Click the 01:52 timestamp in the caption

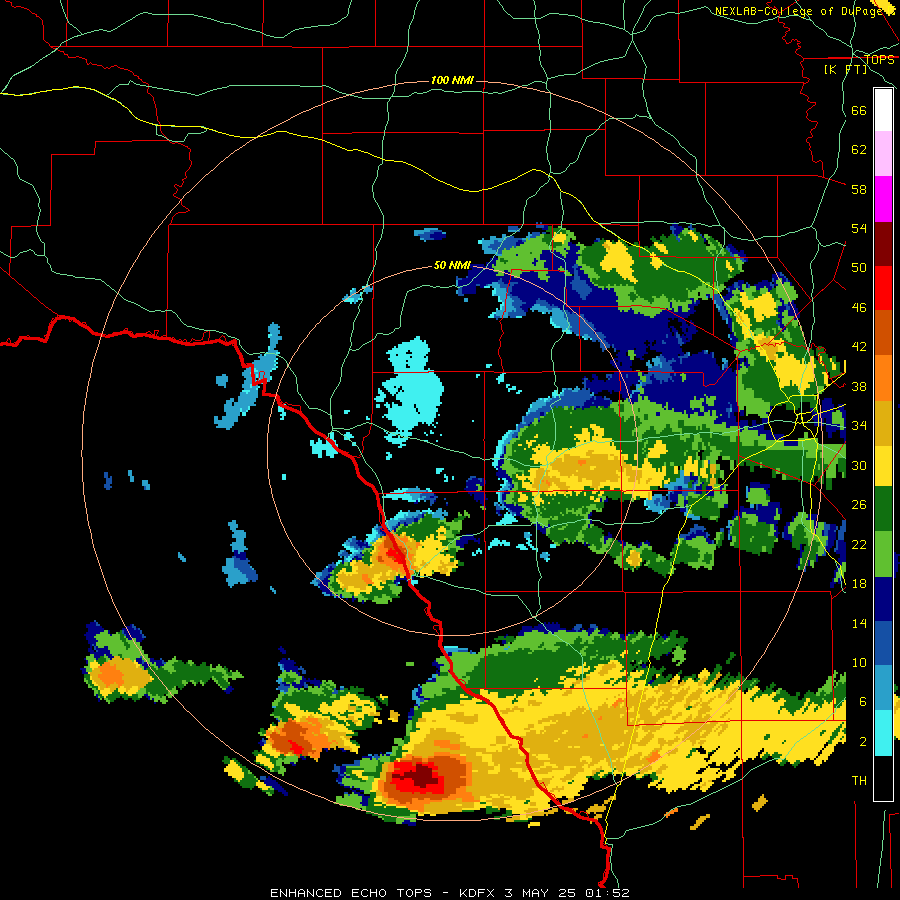pos(608,893)
